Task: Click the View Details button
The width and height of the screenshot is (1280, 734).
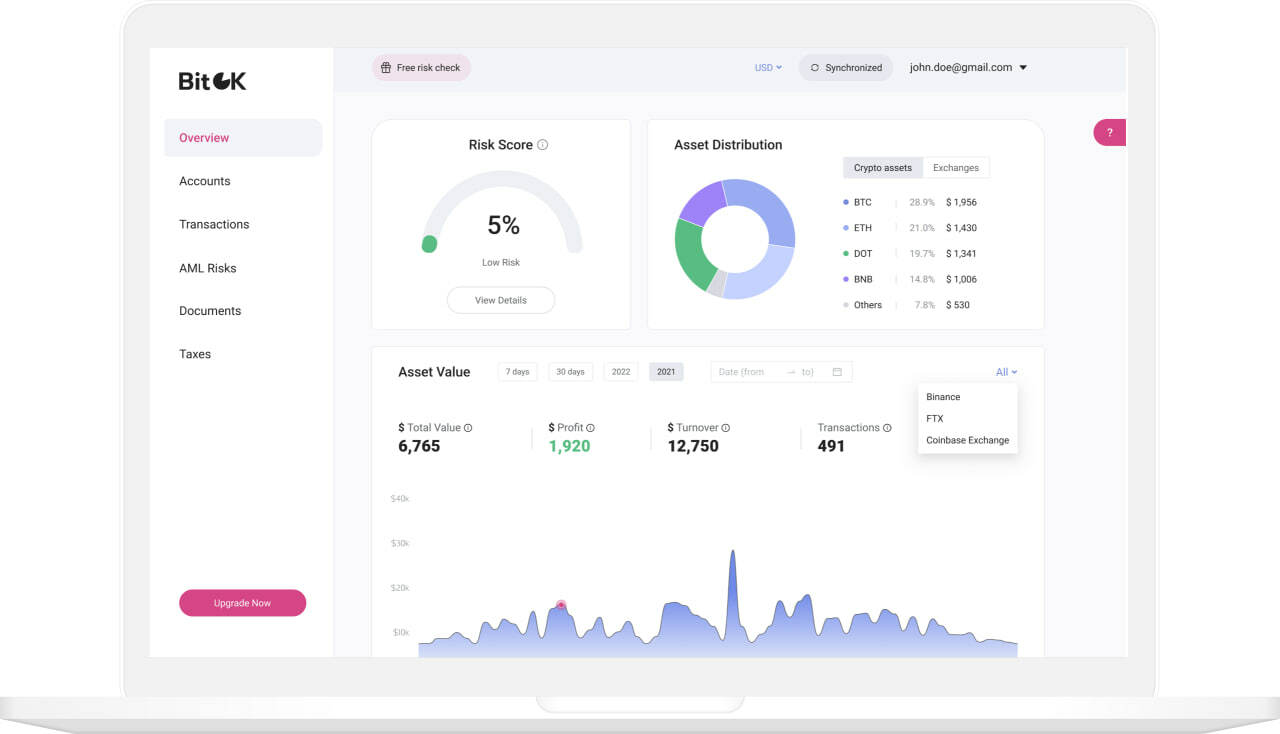Action: (x=501, y=300)
